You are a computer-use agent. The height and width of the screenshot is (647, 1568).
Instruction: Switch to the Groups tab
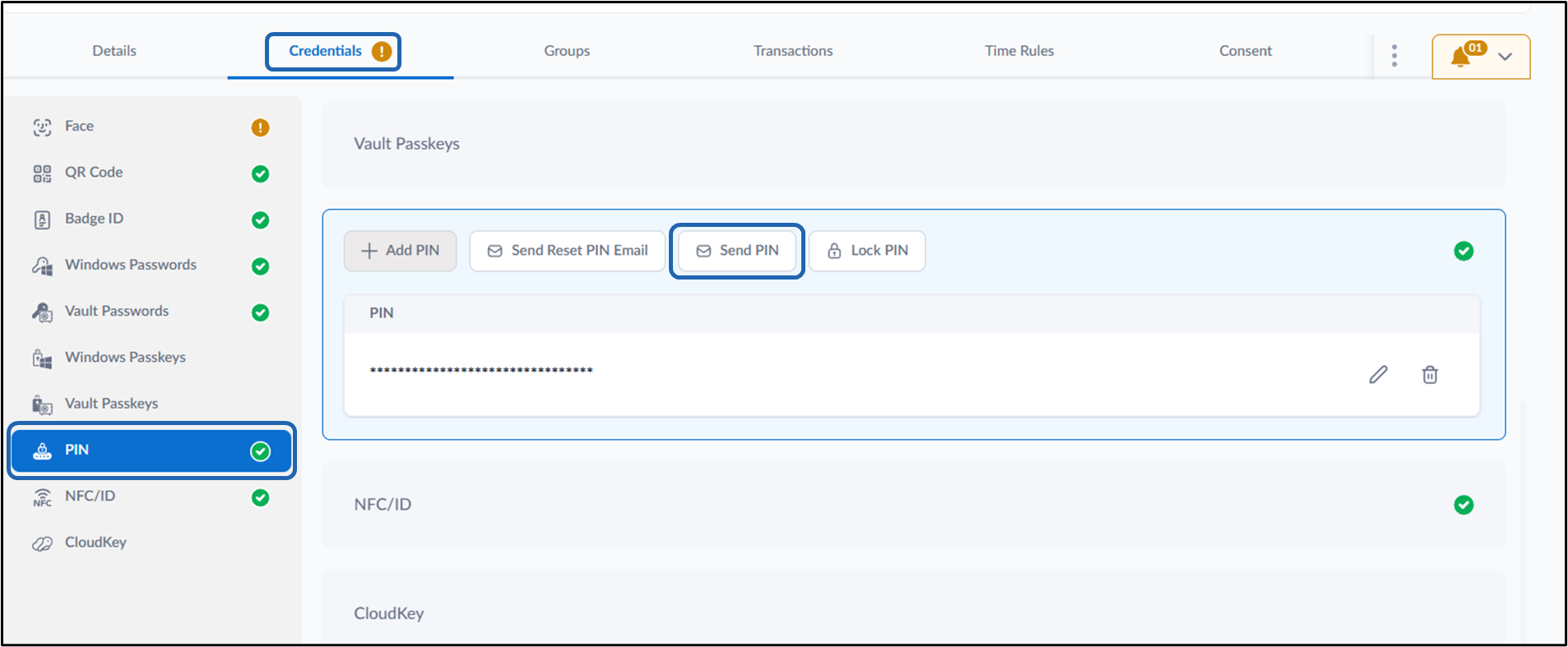pyautogui.click(x=567, y=51)
